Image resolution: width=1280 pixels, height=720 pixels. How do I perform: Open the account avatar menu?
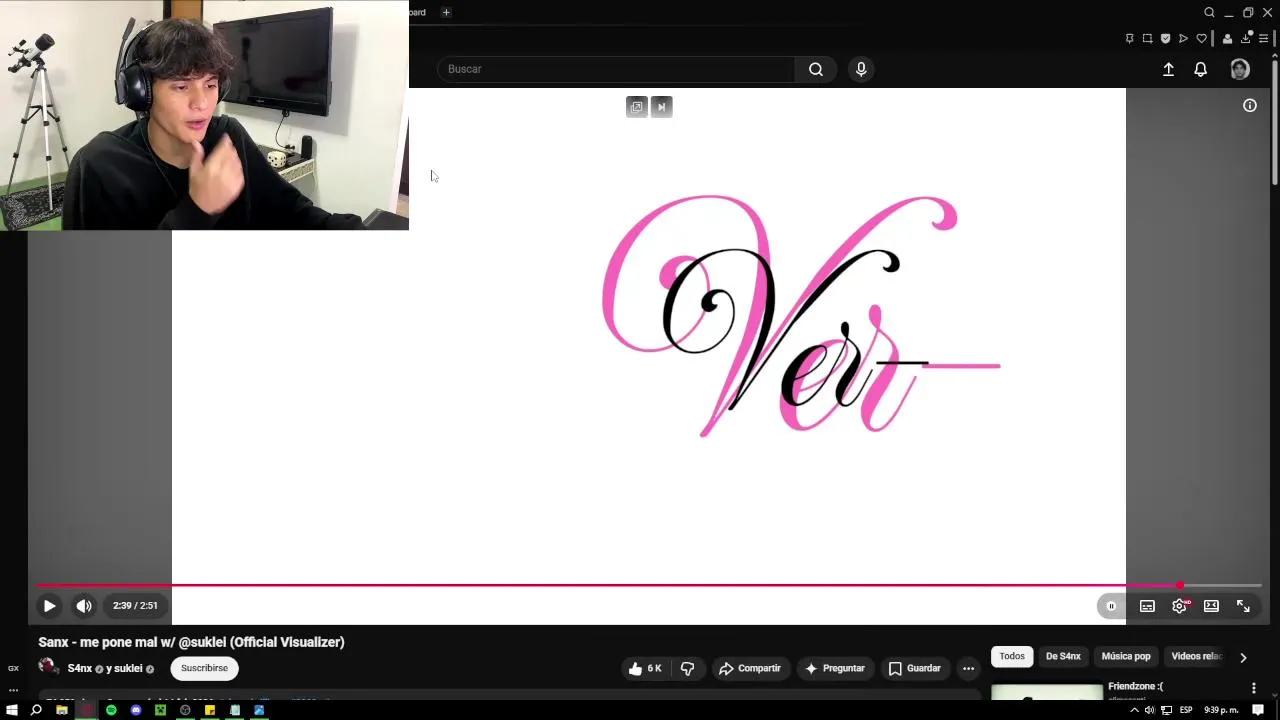1240,69
